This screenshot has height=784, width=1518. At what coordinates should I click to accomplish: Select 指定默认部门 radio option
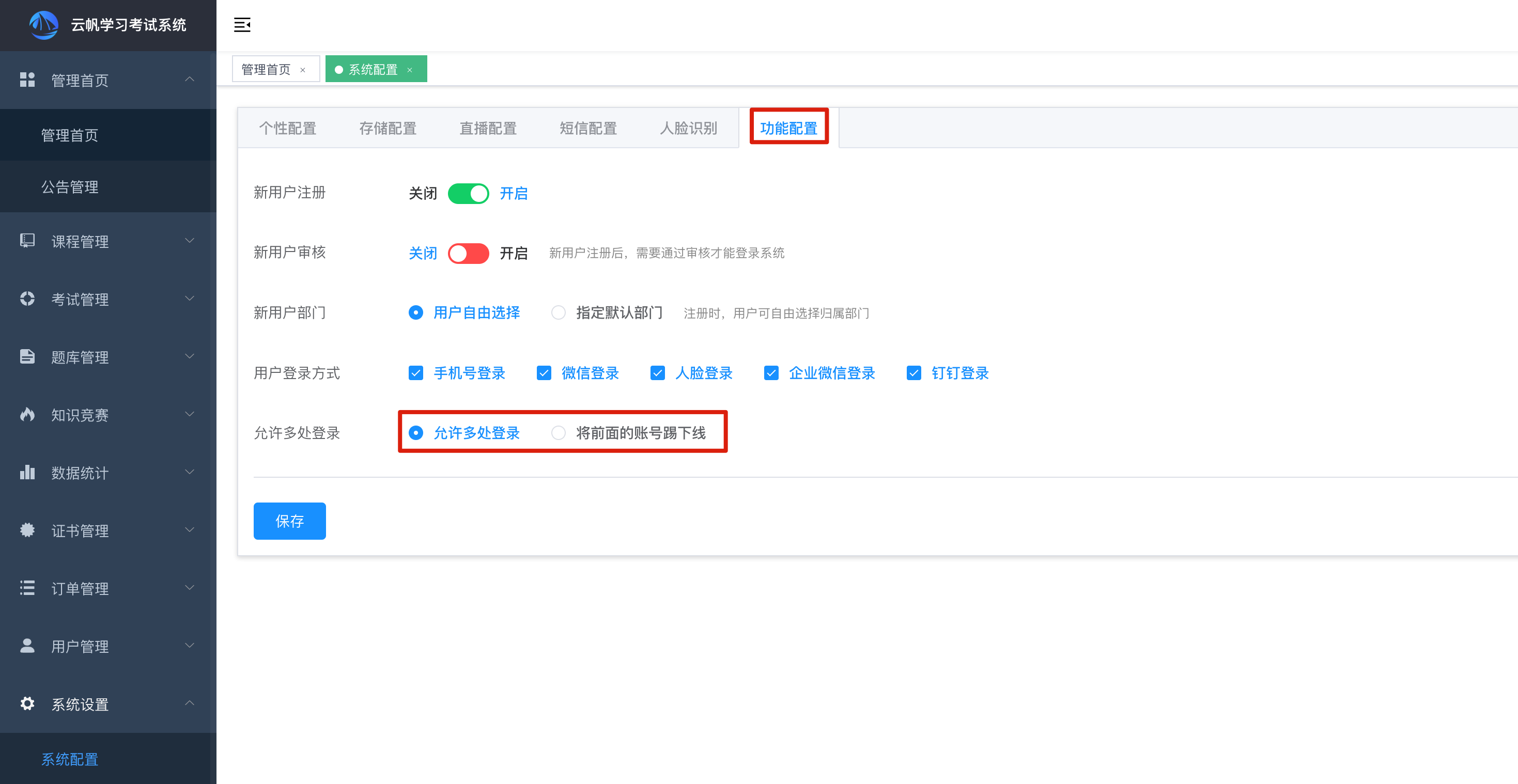(607, 313)
